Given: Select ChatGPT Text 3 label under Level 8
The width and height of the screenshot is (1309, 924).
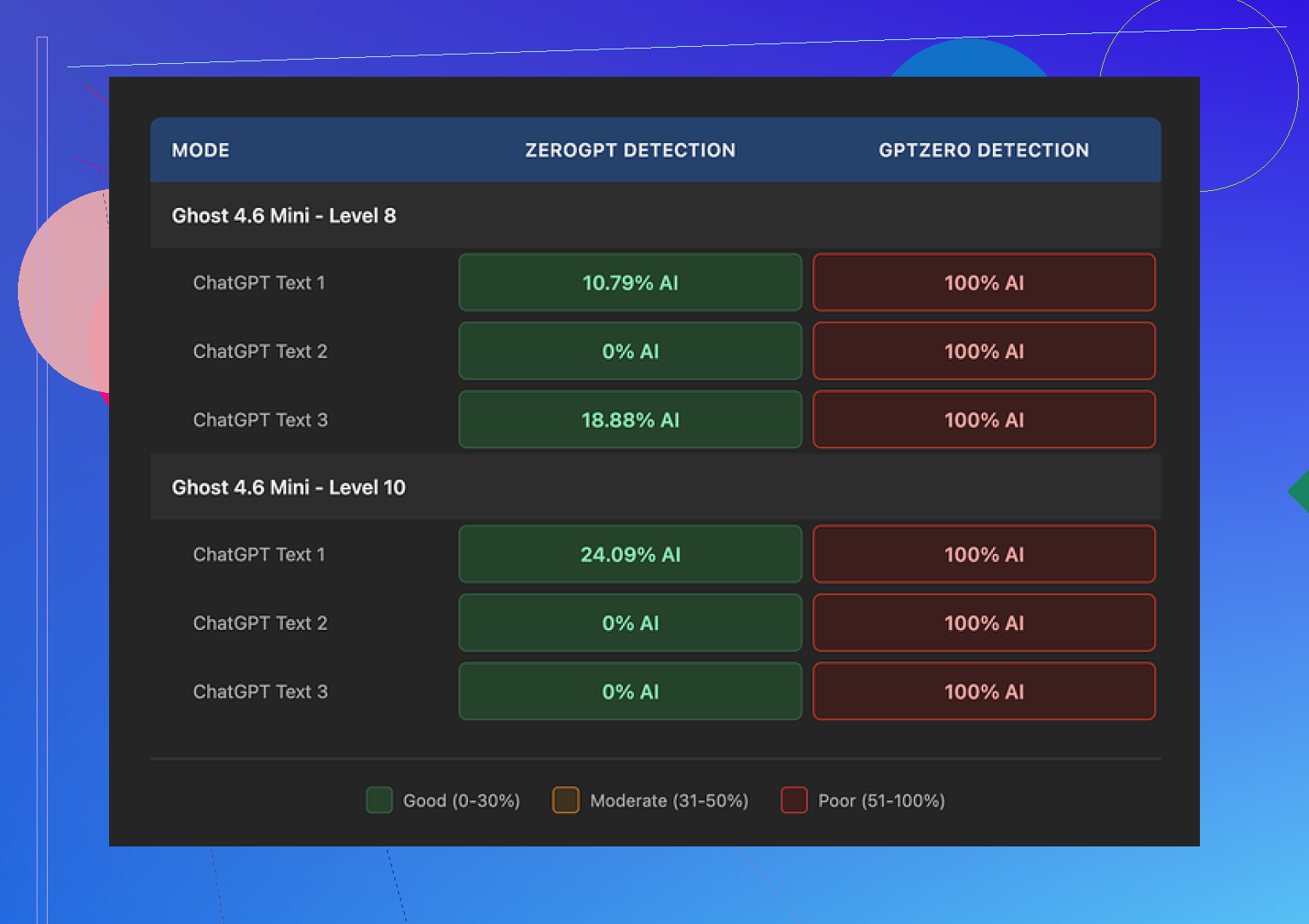Looking at the screenshot, I should tap(260, 420).
